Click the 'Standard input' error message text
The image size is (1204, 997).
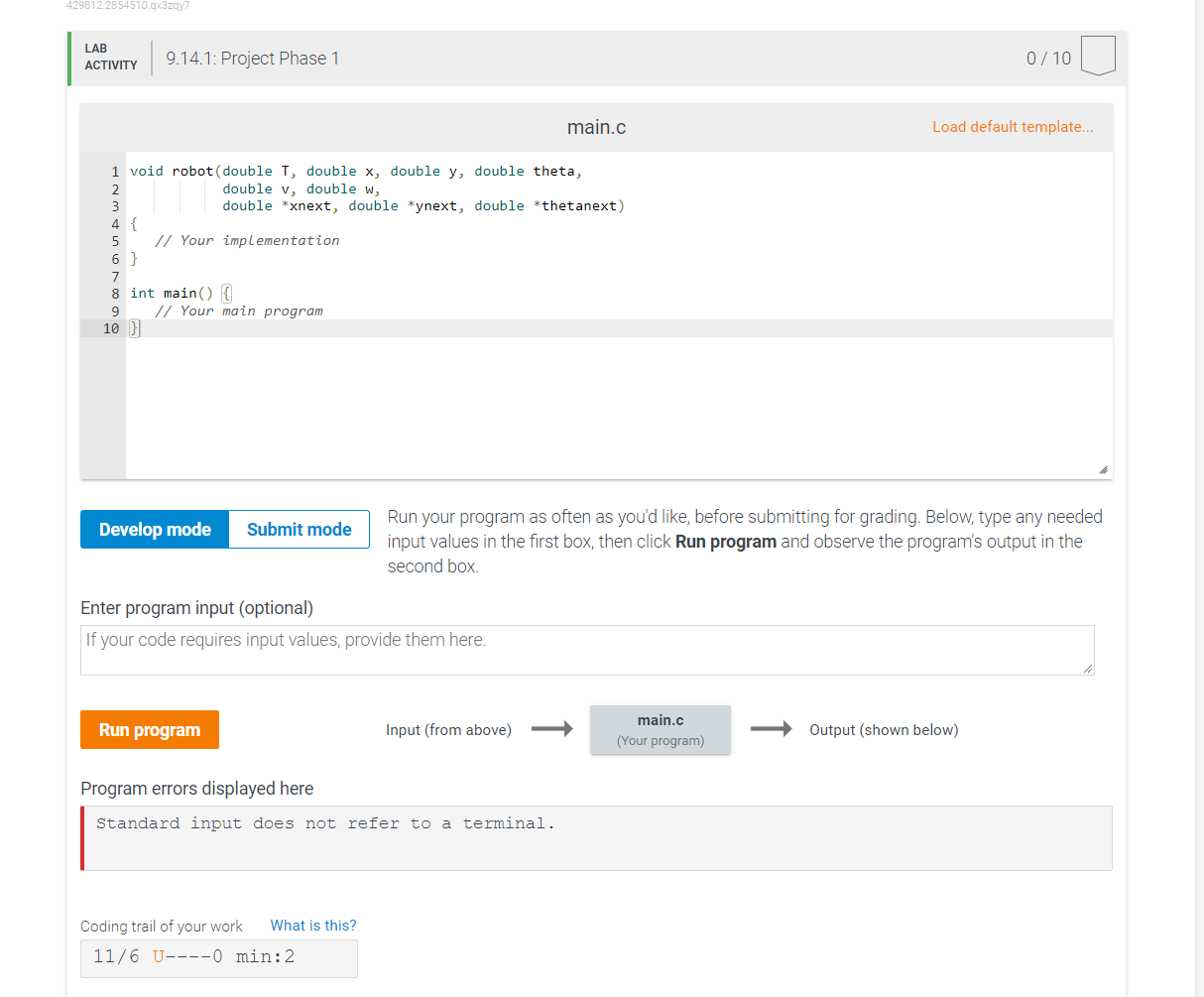pyautogui.click(x=323, y=822)
